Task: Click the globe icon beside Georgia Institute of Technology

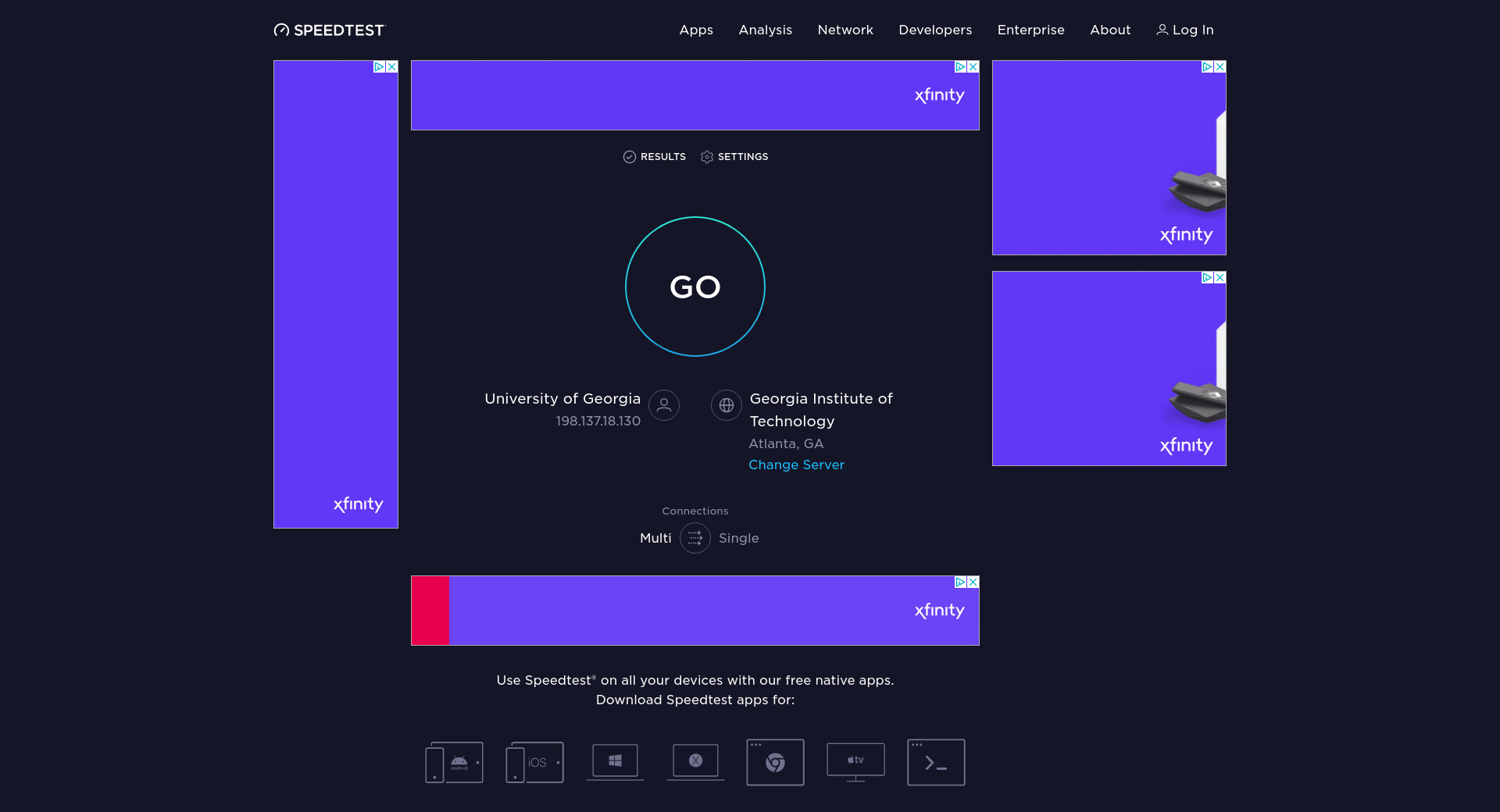Action: 727,405
